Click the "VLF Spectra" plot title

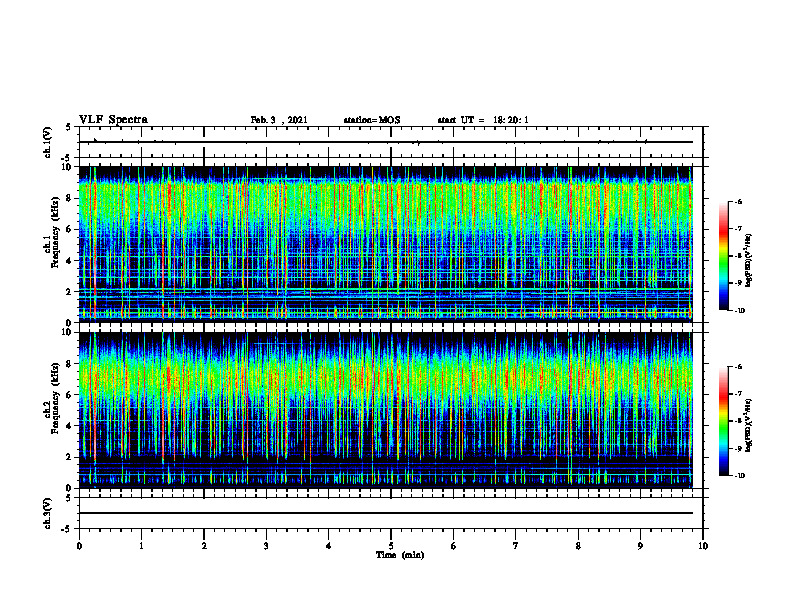(x=113, y=120)
